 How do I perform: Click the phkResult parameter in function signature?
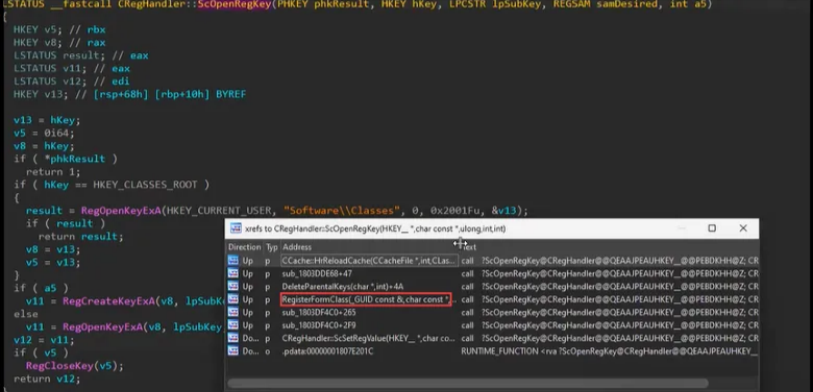pyautogui.click(x=339, y=4)
